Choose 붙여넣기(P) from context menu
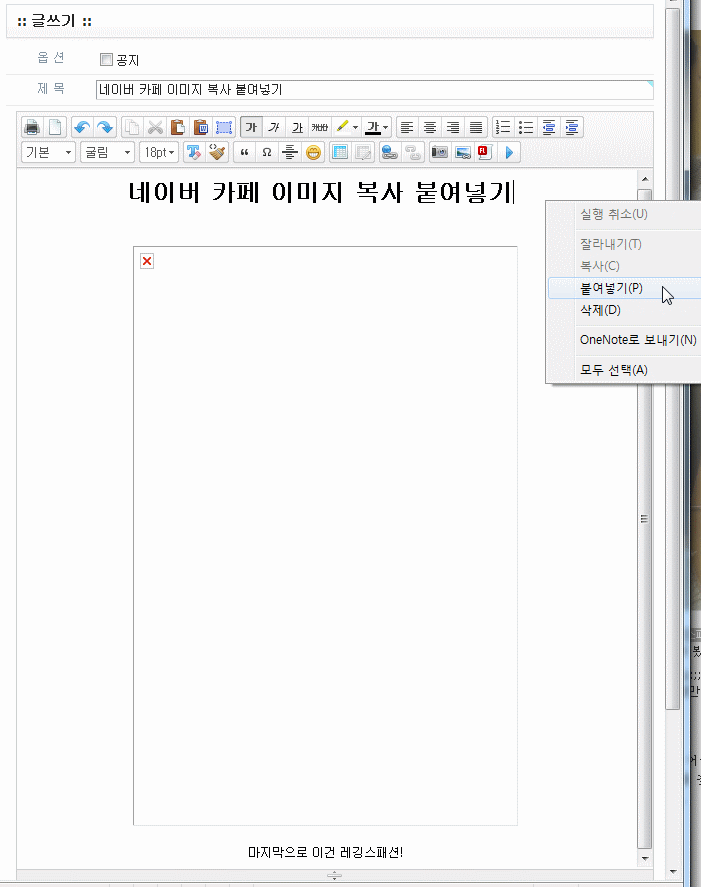701x887 pixels. coord(611,288)
